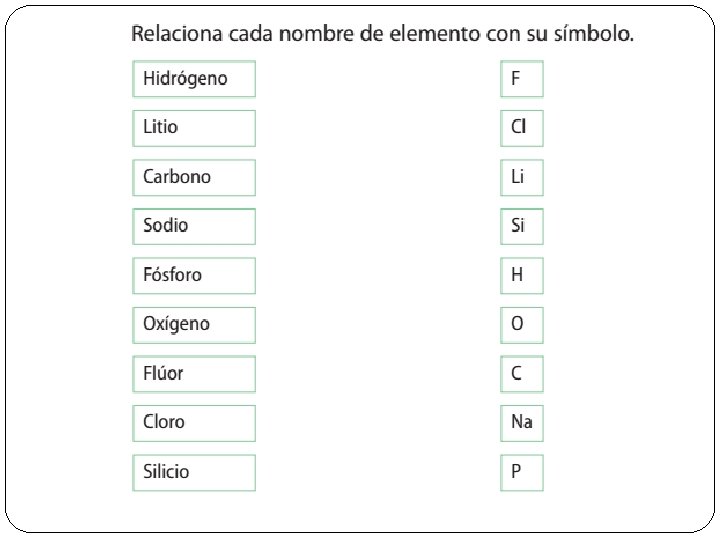720x540 pixels.
Task: Click the Silicio element box
Action: coord(194,472)
